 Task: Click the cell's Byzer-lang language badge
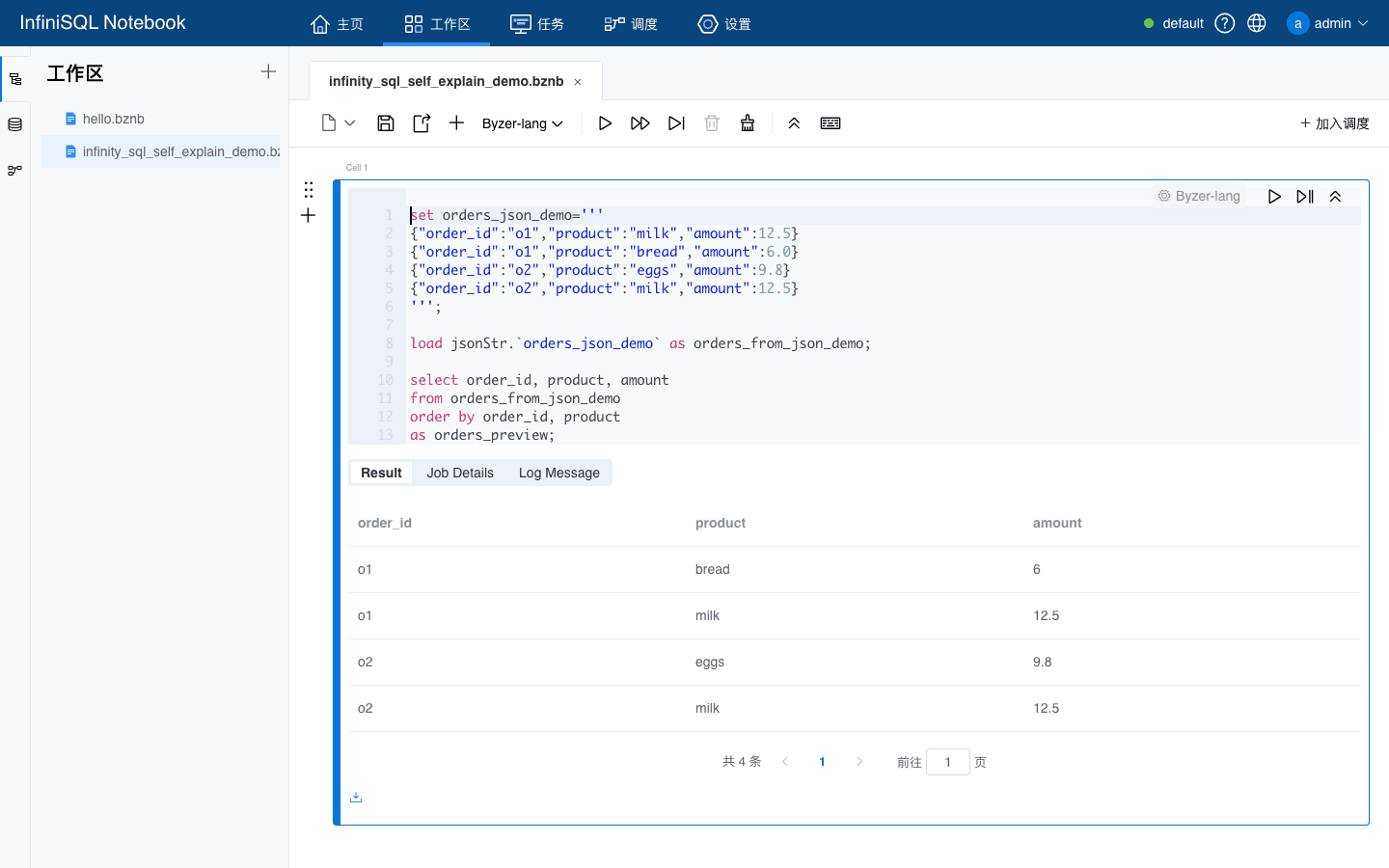pos(1199,196)
